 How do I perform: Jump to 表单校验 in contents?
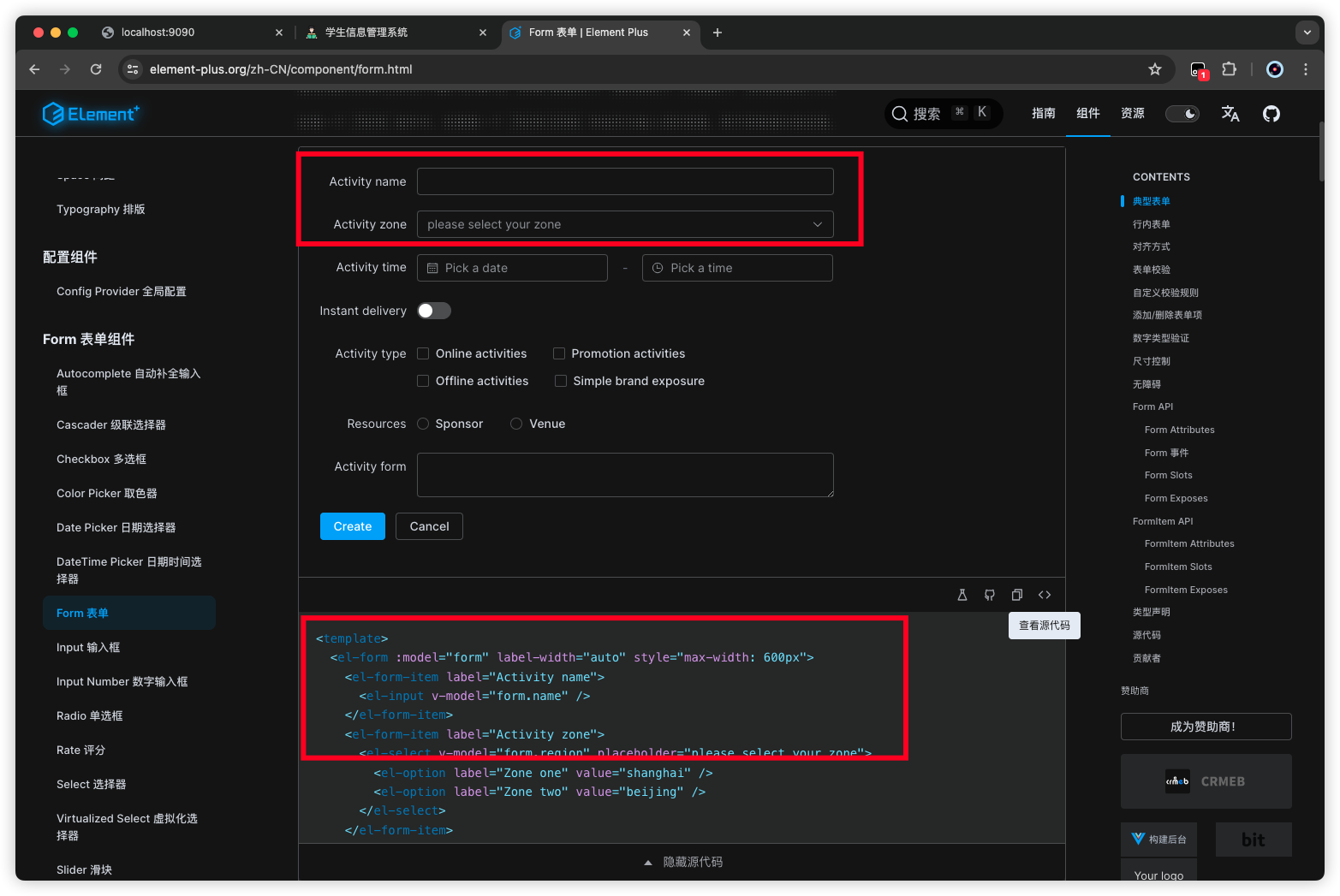(x=1152, y=270)
